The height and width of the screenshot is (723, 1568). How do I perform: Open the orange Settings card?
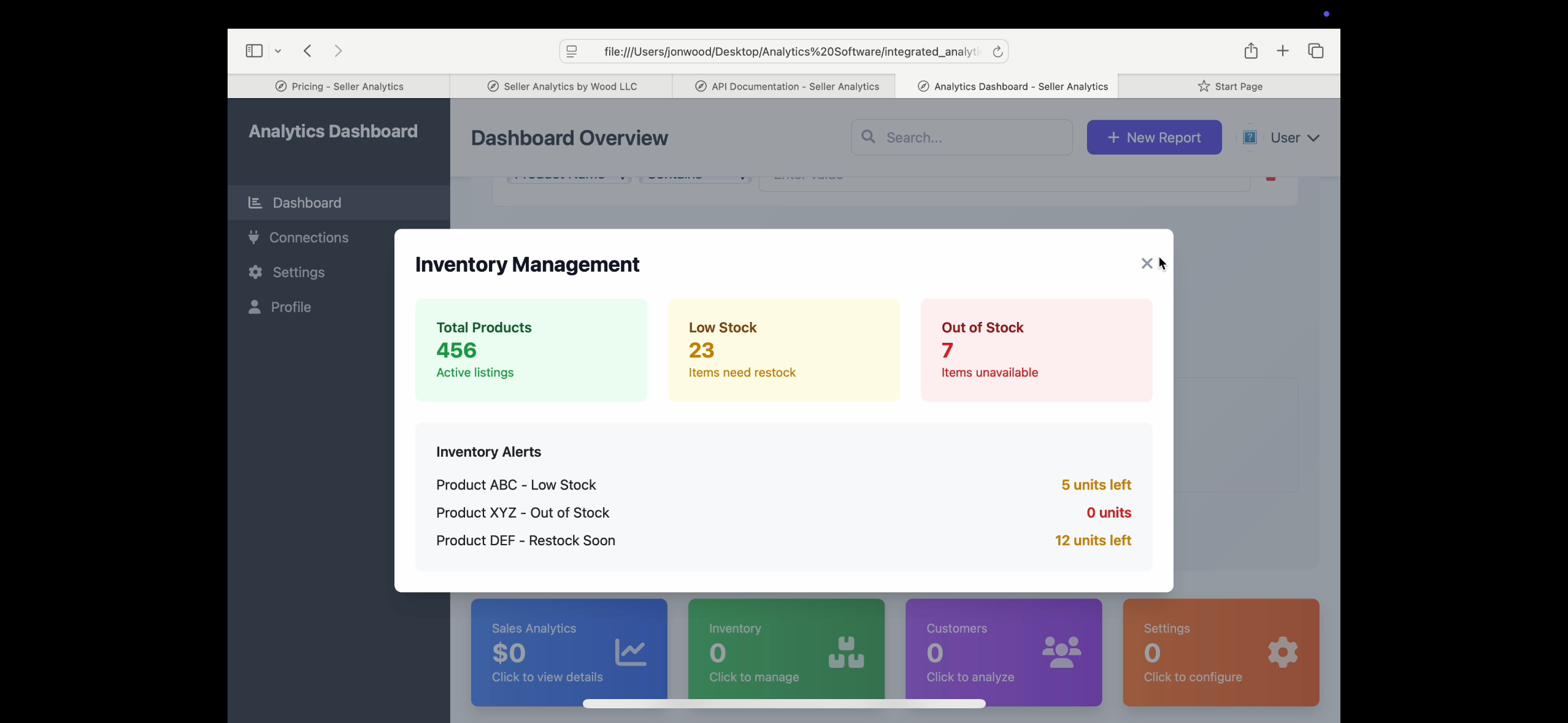click(x=1221, y=652)
